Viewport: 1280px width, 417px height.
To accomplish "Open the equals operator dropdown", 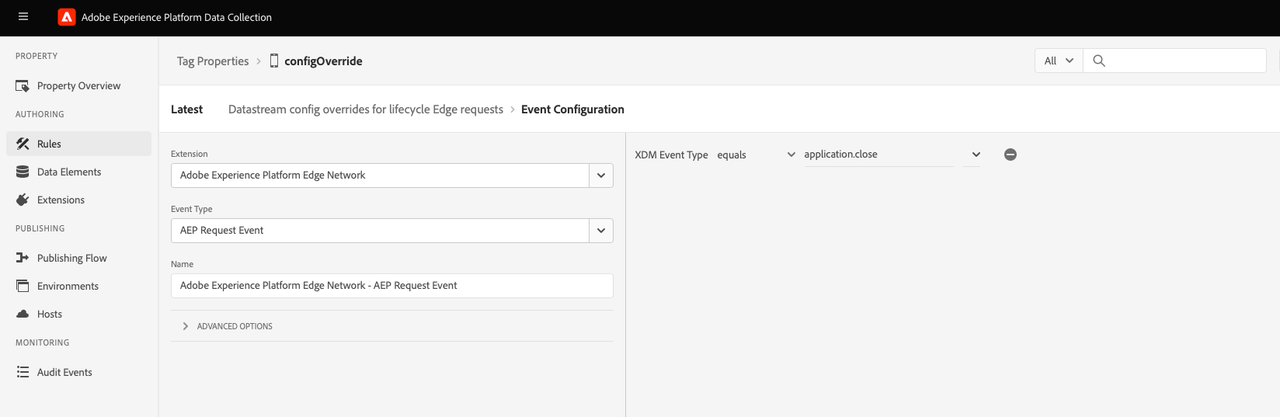I will click(756, 155).
